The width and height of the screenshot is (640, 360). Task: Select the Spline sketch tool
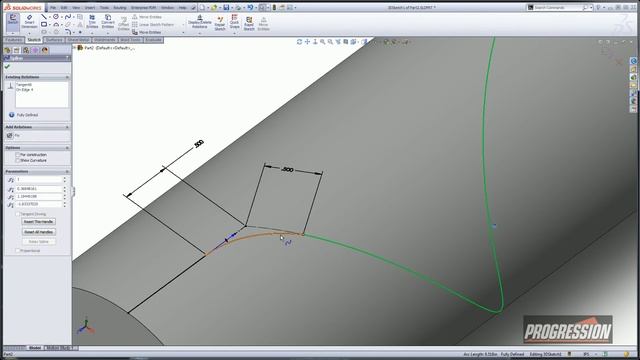[x=67, y=17]
